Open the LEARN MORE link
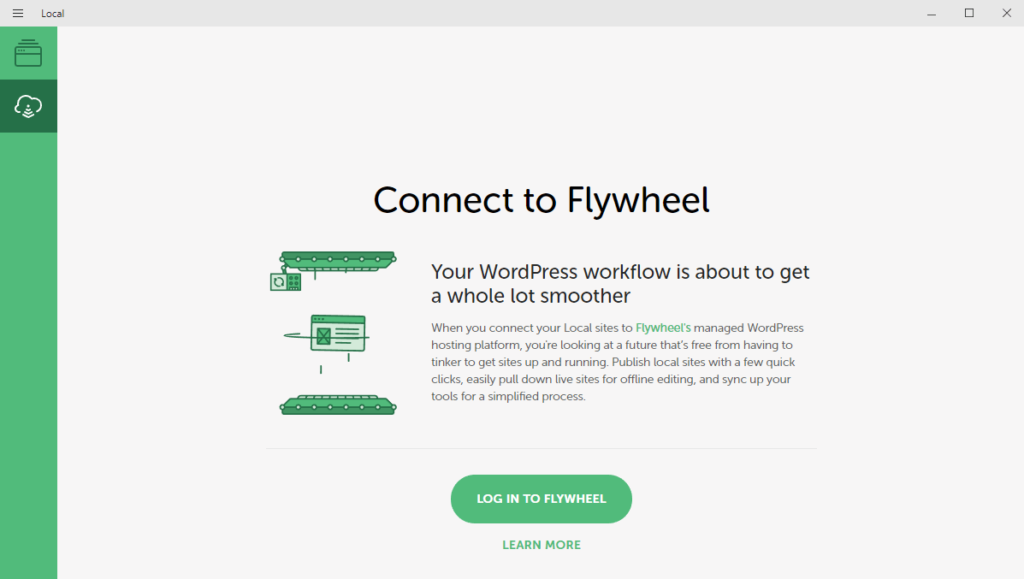Viewport: 1024px width, 579px height. pos(541,545)
